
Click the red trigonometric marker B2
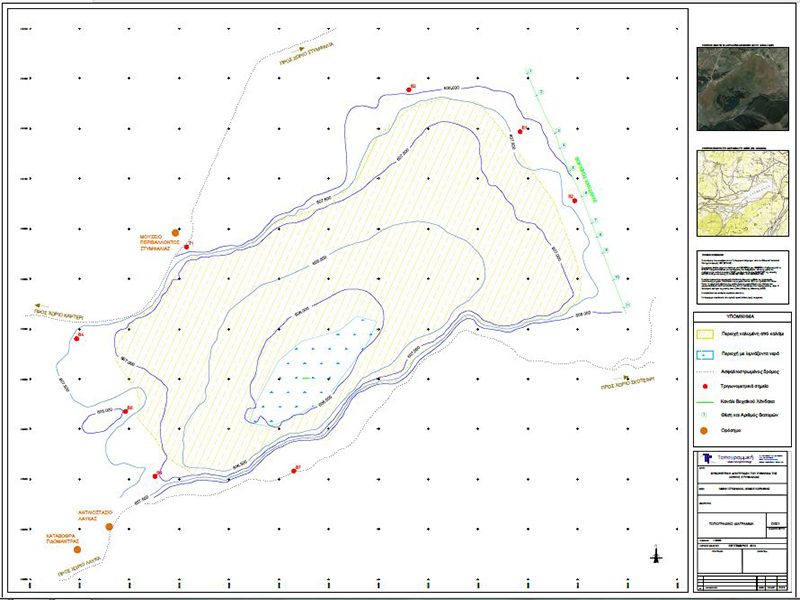[x=575, y=201]
